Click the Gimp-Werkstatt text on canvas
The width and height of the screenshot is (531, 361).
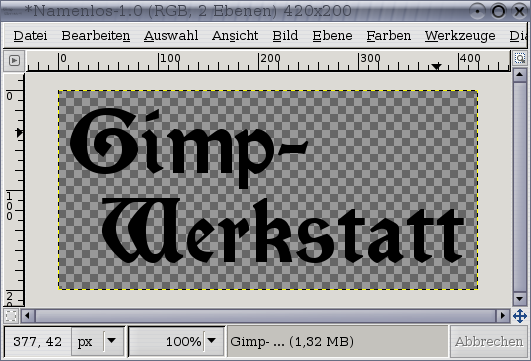coord(266,186)
